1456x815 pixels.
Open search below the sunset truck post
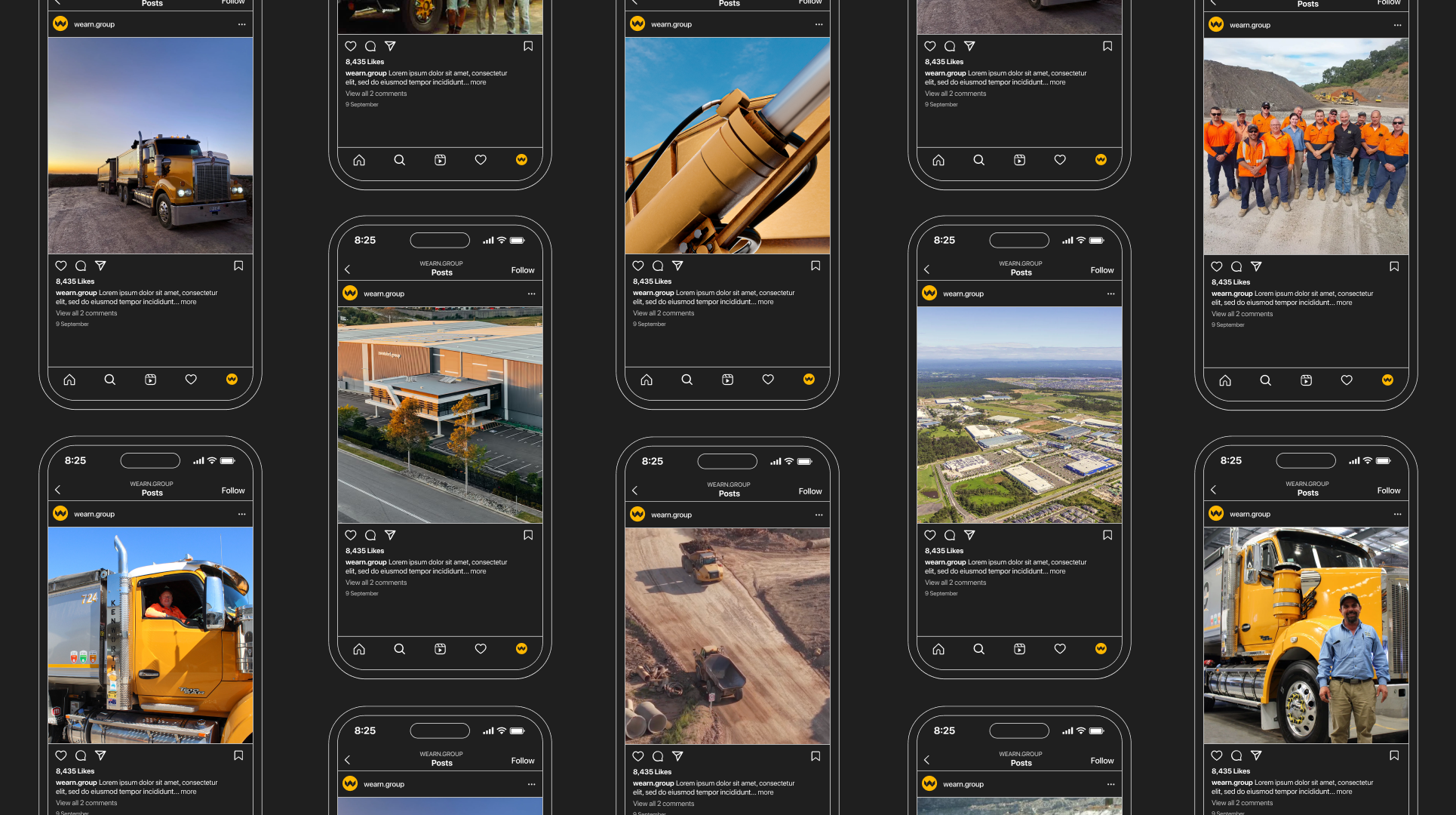coord(110,380)
